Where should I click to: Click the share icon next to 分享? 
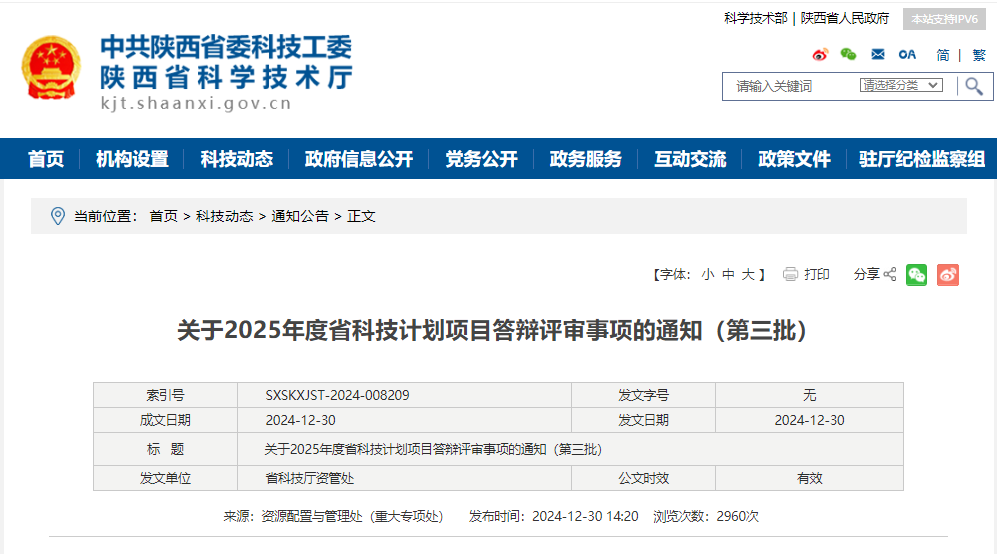click(x=890, y=274)
